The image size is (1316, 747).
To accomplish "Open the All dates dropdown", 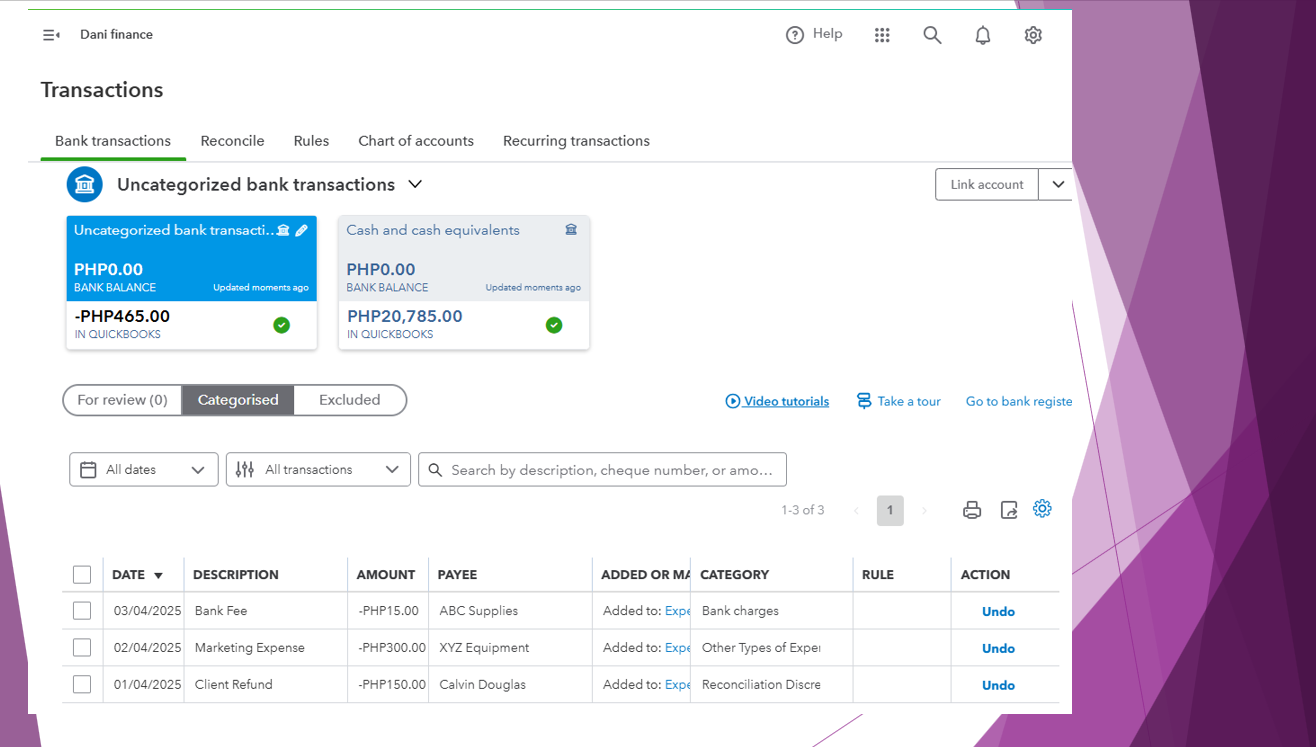I will (x=144, y=470).
